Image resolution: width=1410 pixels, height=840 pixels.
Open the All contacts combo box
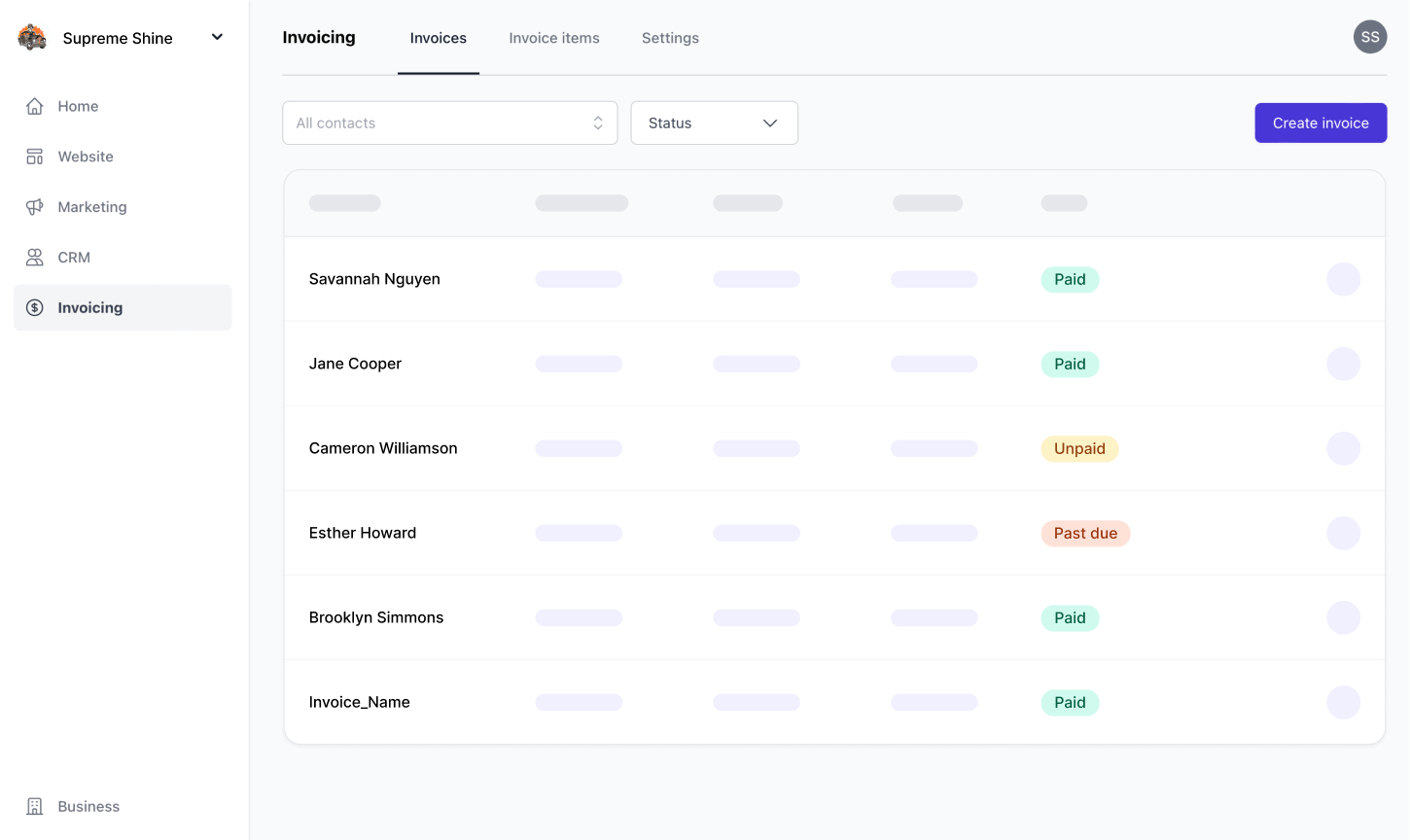tap(449, 123)
